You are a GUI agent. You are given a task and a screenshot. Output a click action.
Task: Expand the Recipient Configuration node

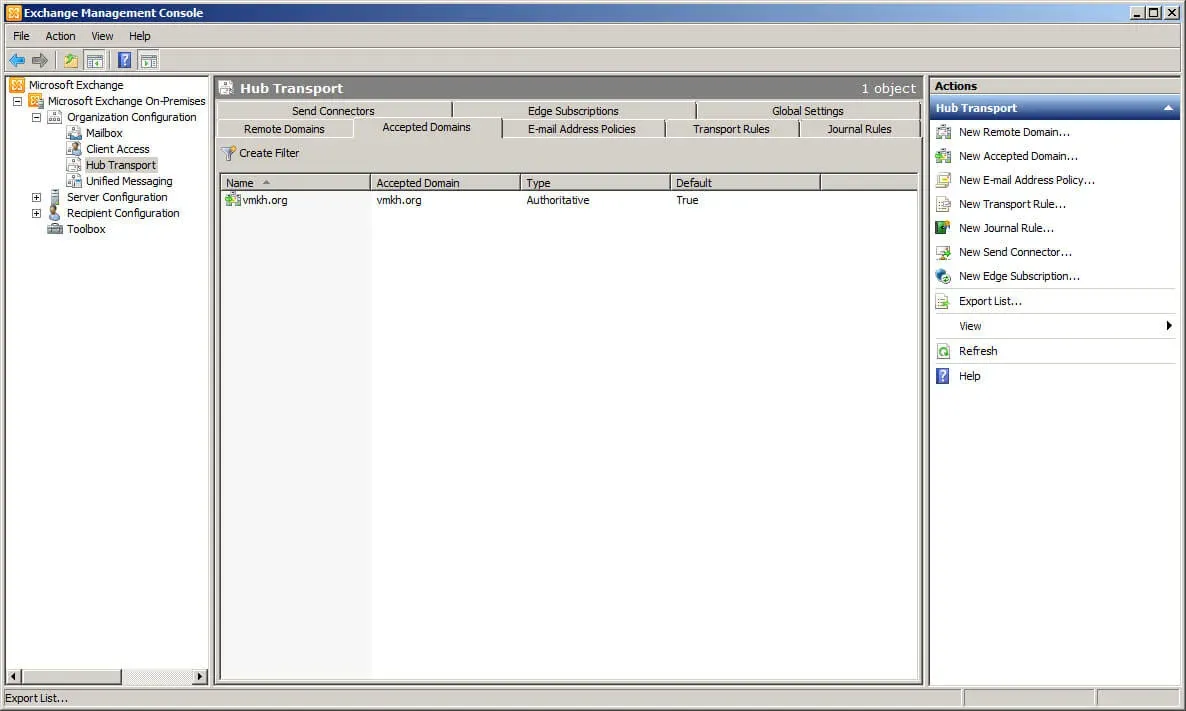[x=36, y=213]
